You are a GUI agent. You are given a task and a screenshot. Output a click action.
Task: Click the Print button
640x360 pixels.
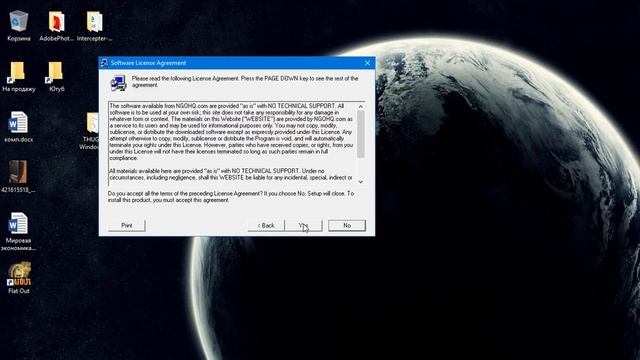127,225
